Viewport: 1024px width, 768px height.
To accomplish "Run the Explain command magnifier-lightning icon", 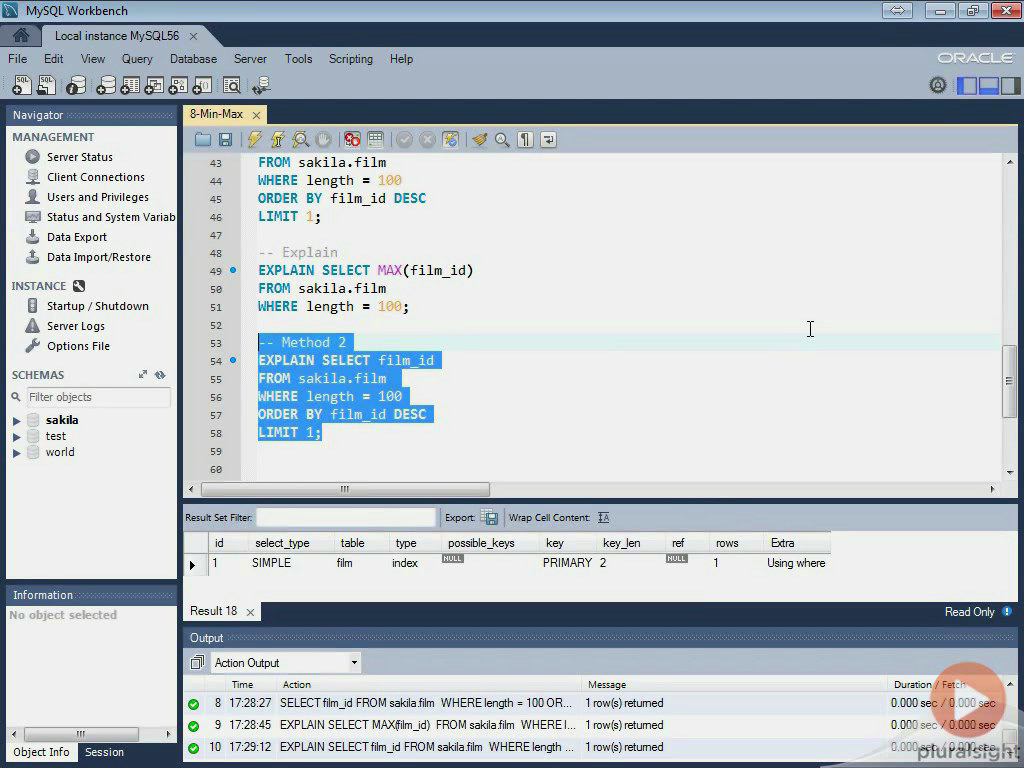I will 300,139.
